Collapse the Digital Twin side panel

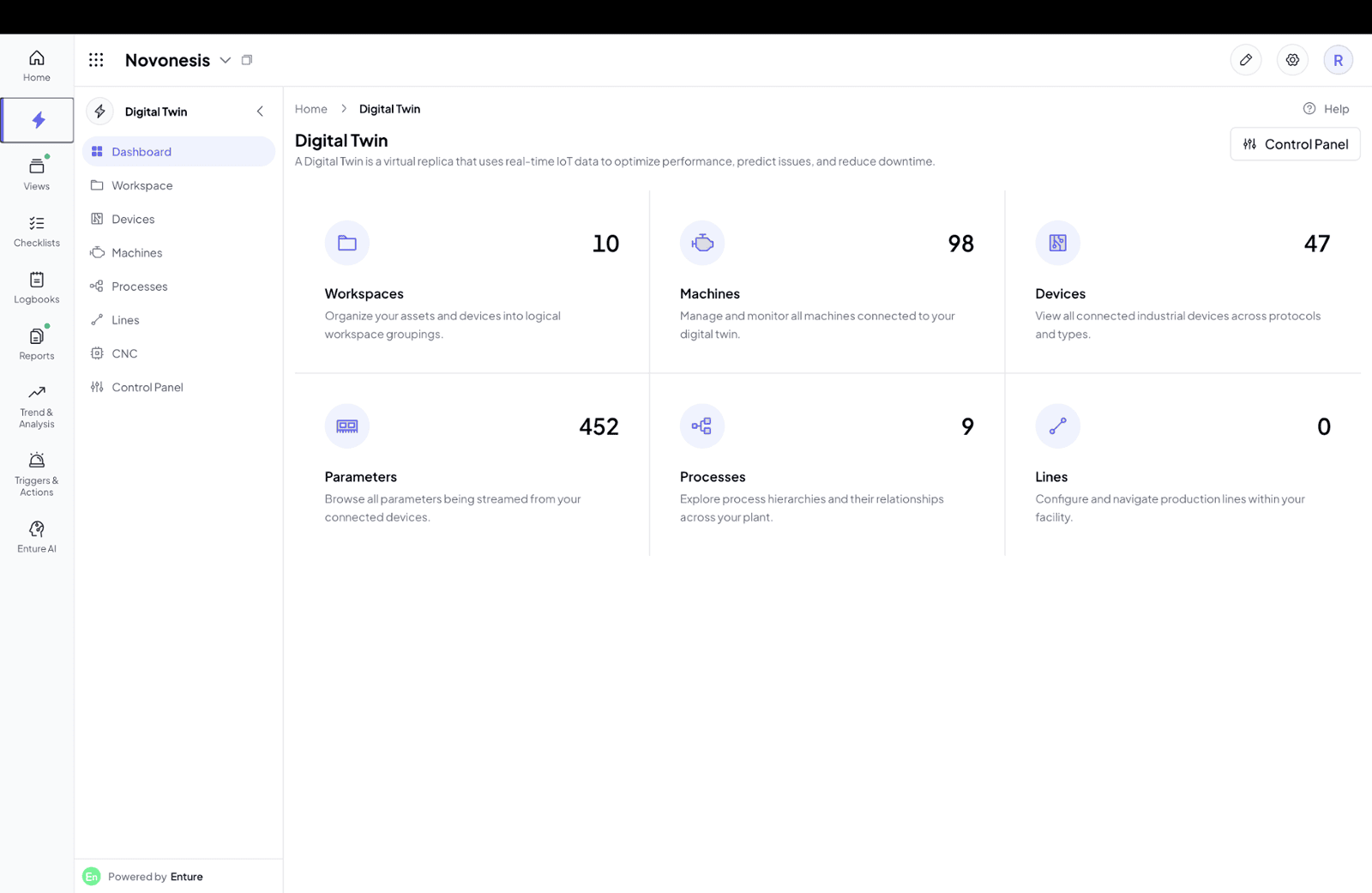(260, 111)
